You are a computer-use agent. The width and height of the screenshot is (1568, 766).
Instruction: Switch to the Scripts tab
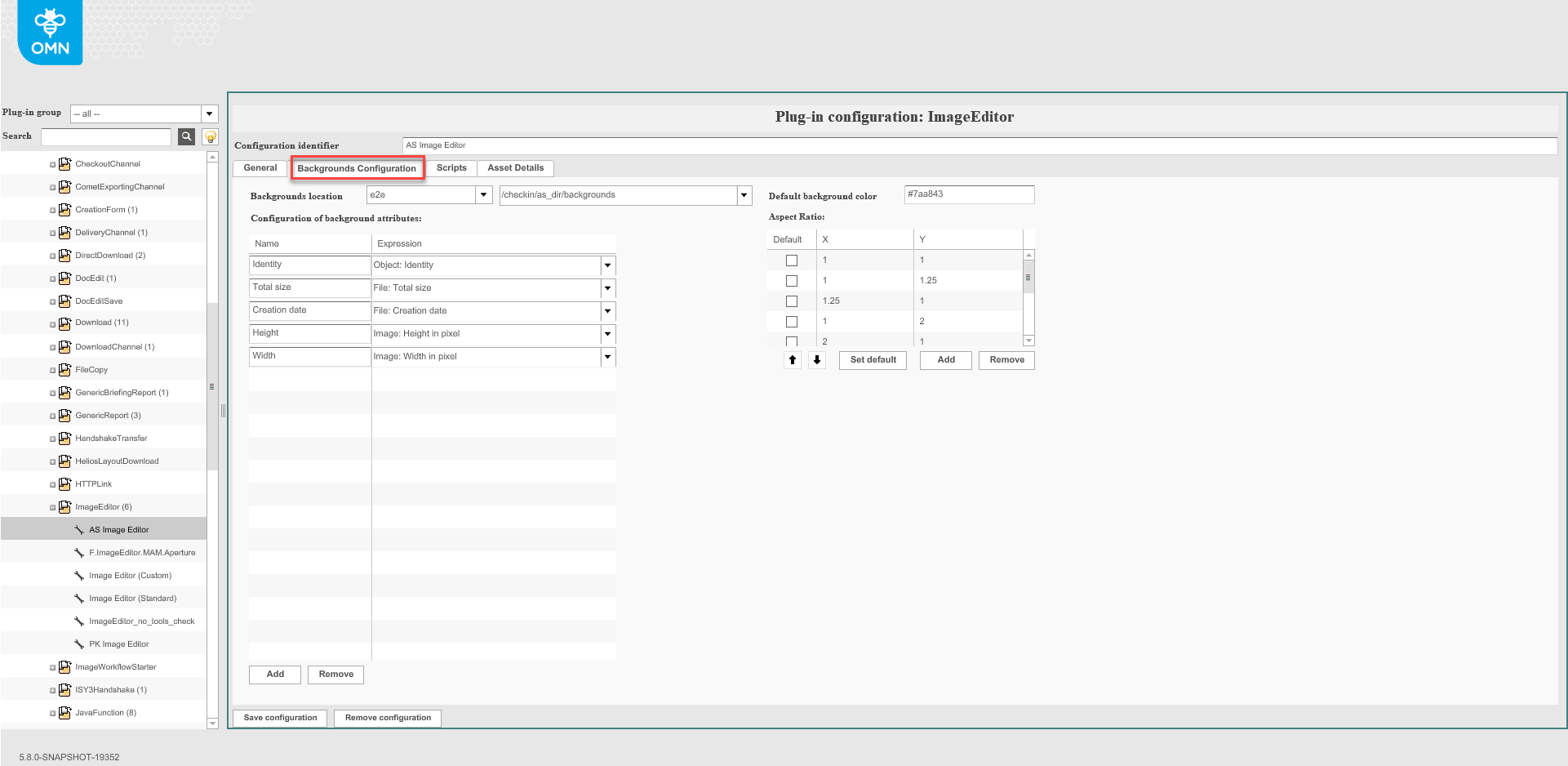point(451,168)
